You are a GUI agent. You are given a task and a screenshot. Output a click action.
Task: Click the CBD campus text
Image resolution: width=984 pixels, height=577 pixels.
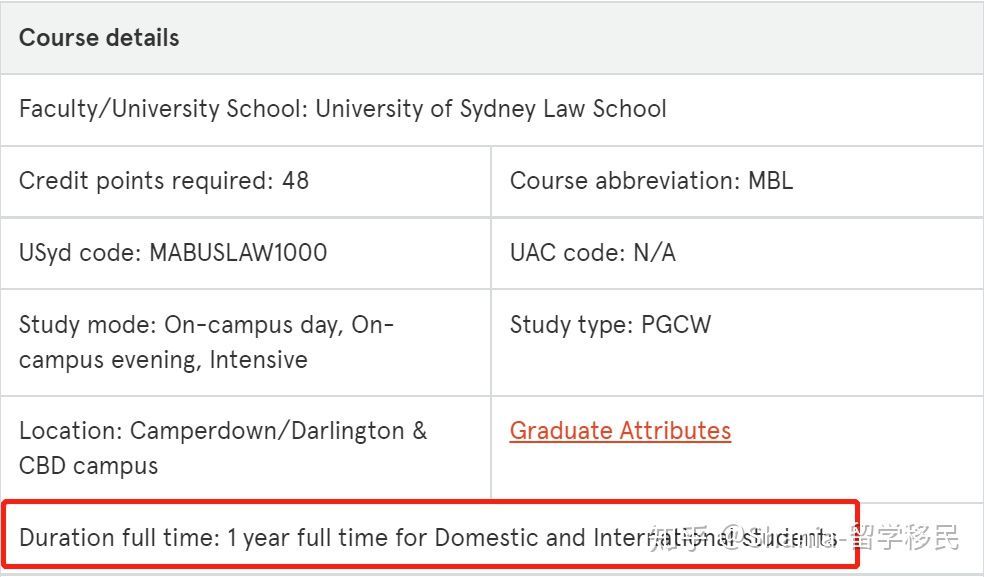tap(88, 466)
